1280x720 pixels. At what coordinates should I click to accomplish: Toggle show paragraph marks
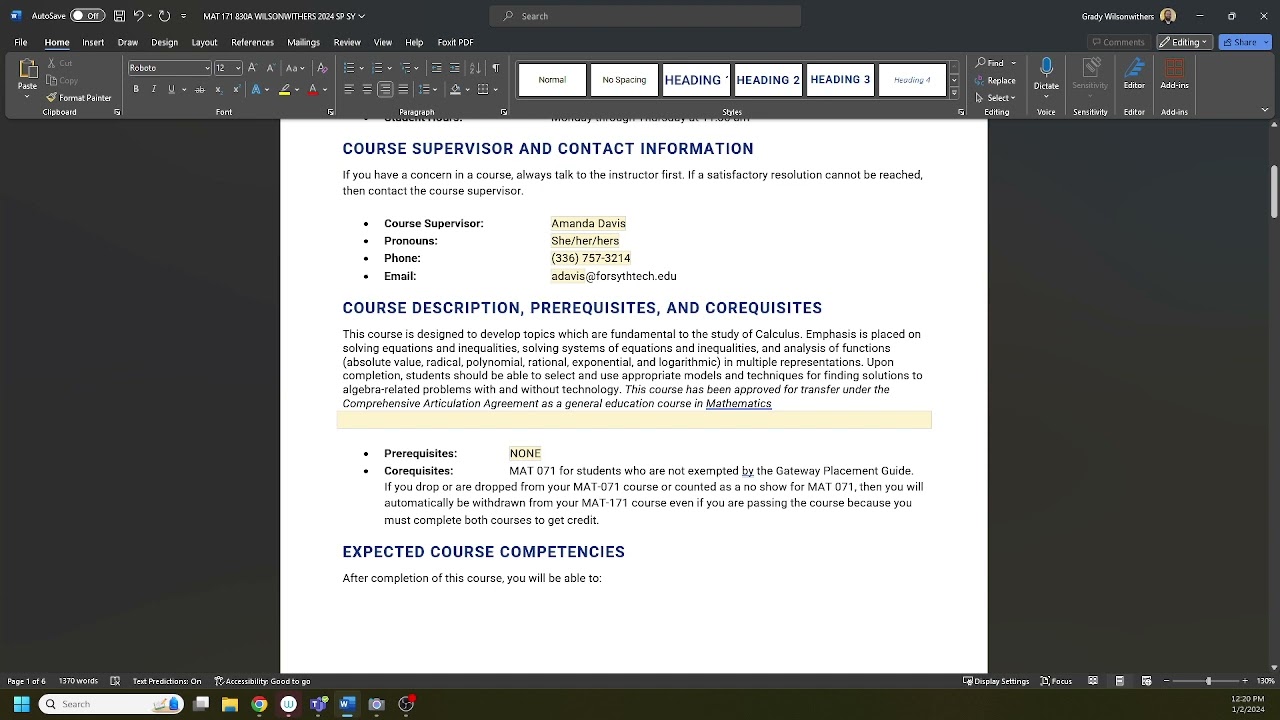pos(495,68)
